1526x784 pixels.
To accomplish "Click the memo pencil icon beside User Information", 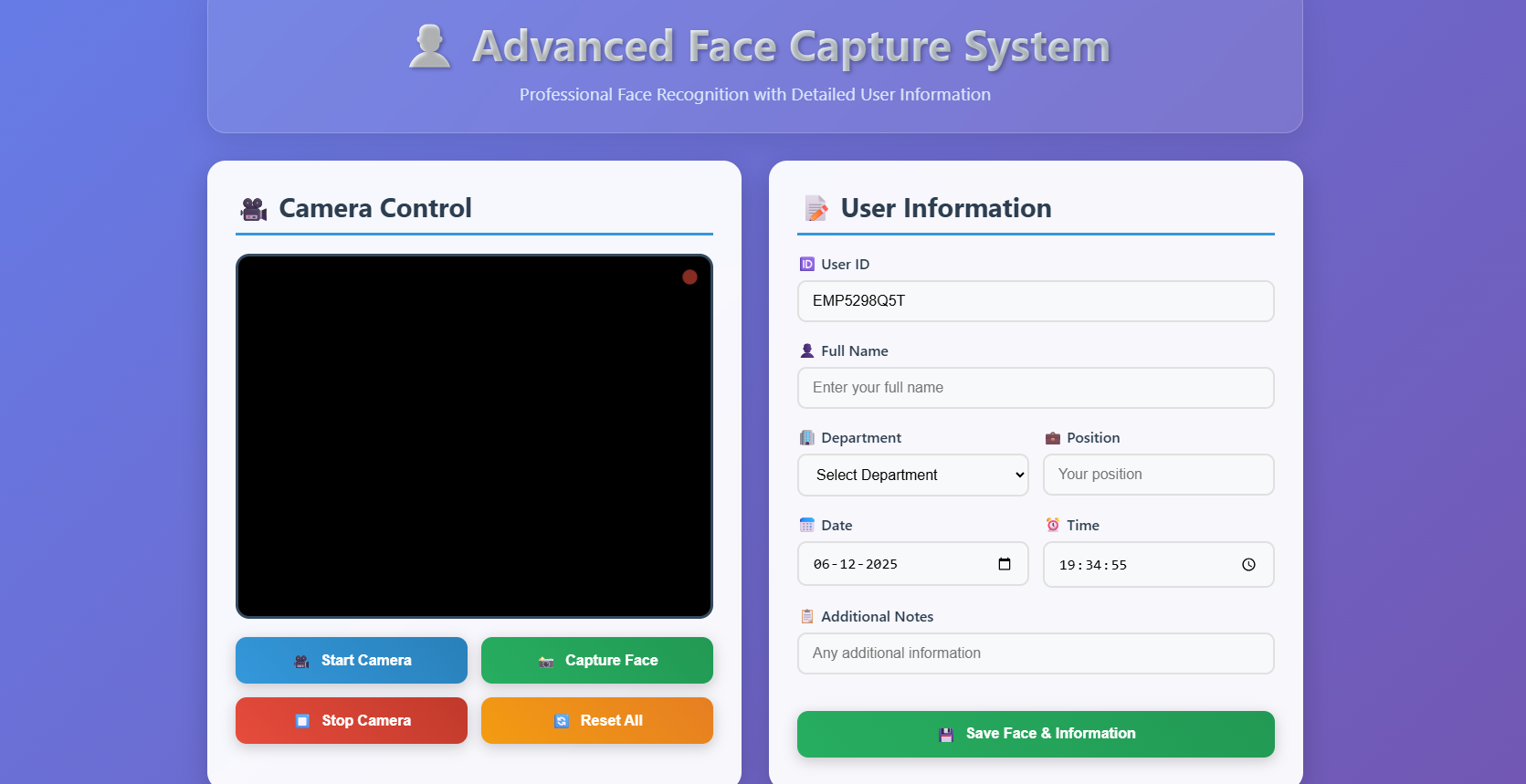I will (816, 209).
